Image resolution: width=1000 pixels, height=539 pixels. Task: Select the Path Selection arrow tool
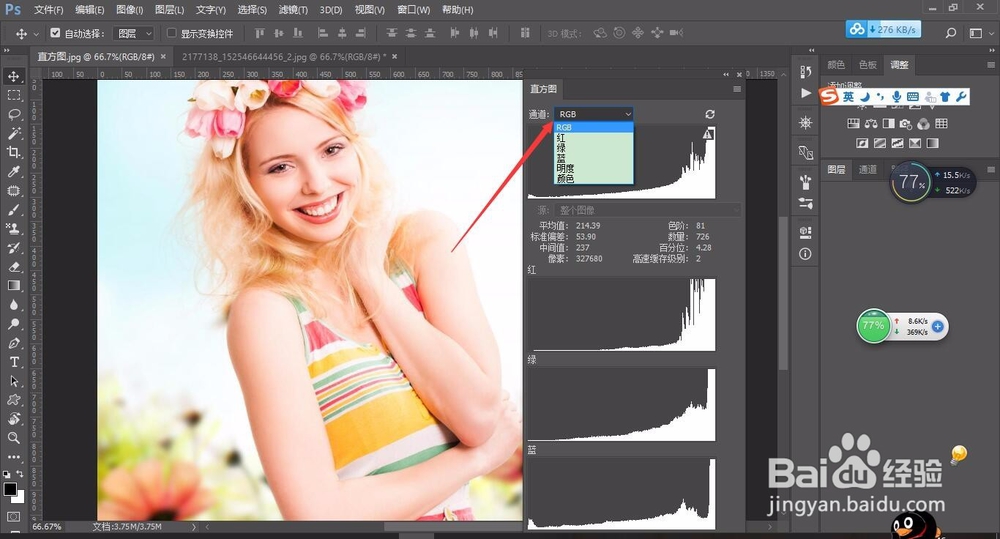click(13, 381)
